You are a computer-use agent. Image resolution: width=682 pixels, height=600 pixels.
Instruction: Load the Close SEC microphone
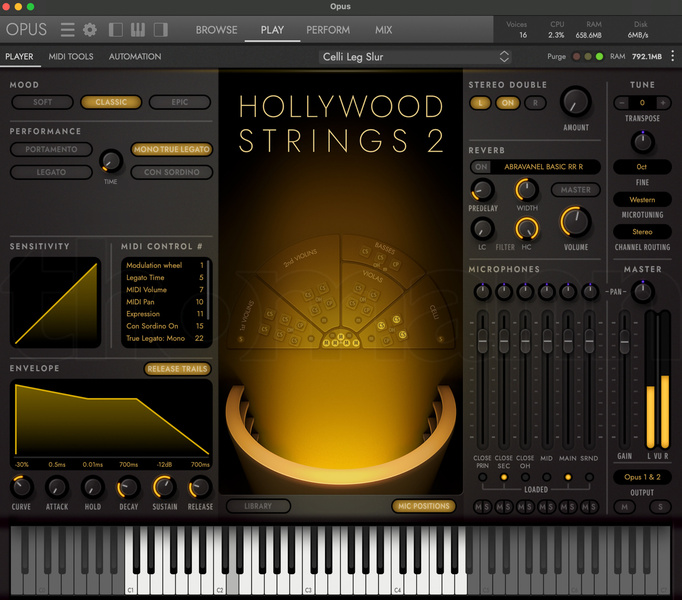pyautogui.click(x=504, y=477)
